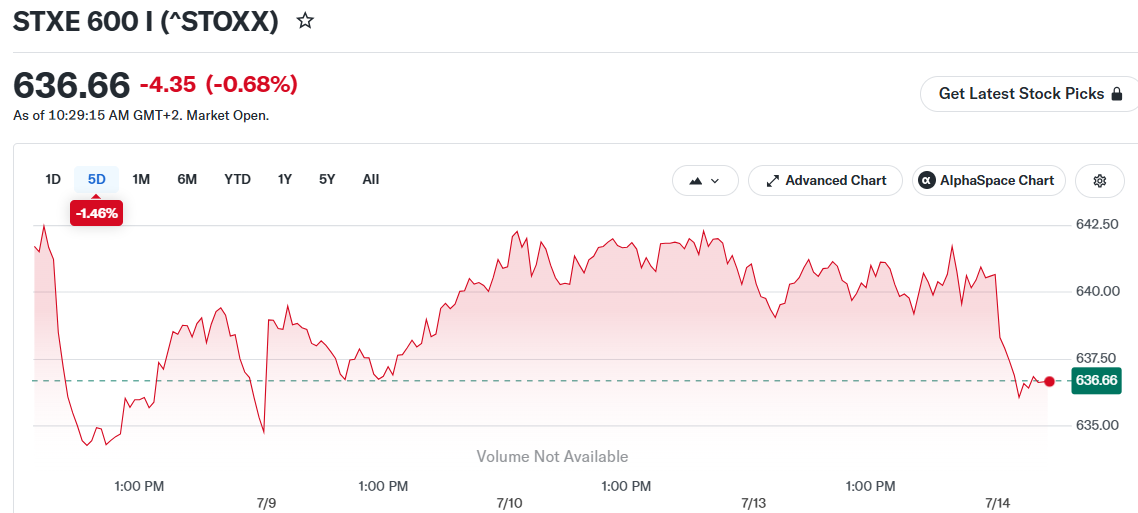Image resolution: width=1138 pixels, height=513 pixels.
Task: Select the 1D time range
Action: 53,179
